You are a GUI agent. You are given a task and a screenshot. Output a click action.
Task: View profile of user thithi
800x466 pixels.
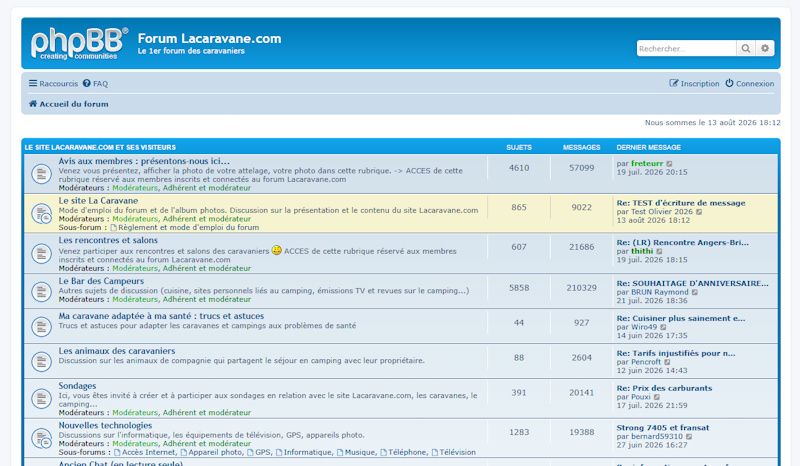click(642, 252)
